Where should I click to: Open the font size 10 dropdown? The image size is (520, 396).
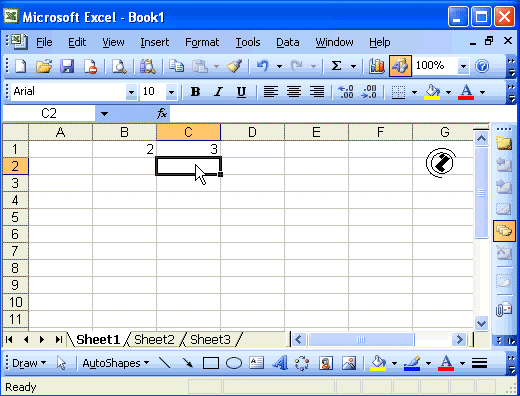[x=171, y=92]
